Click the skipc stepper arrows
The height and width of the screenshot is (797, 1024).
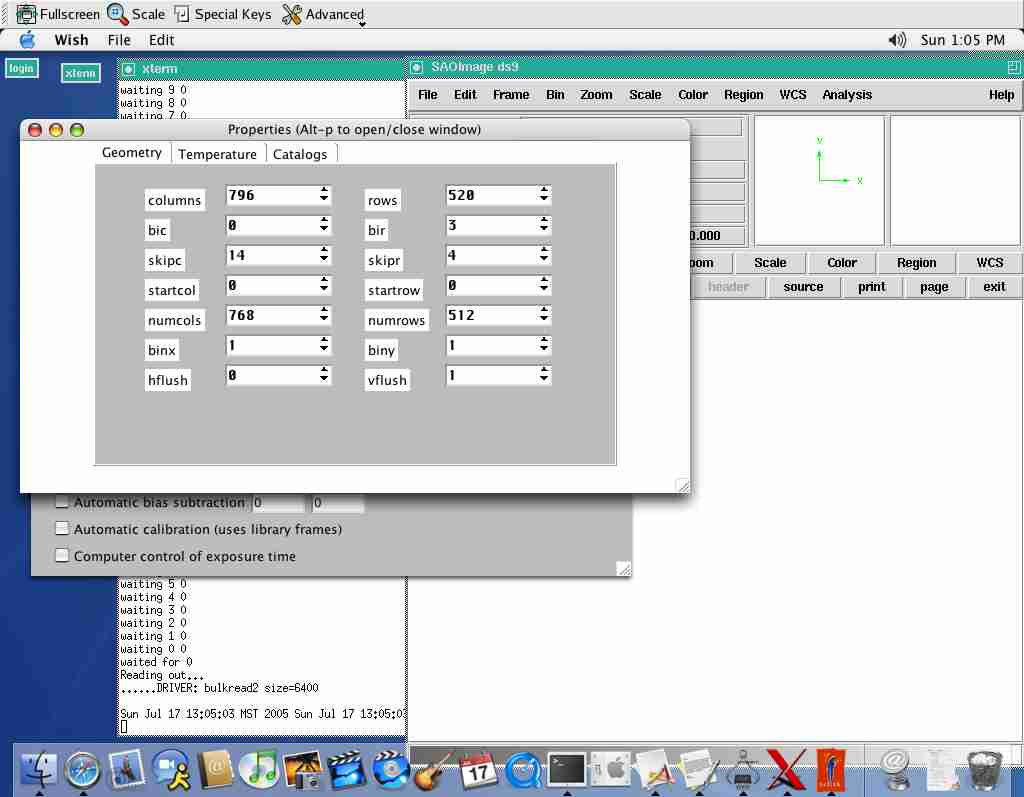[324, 254]
